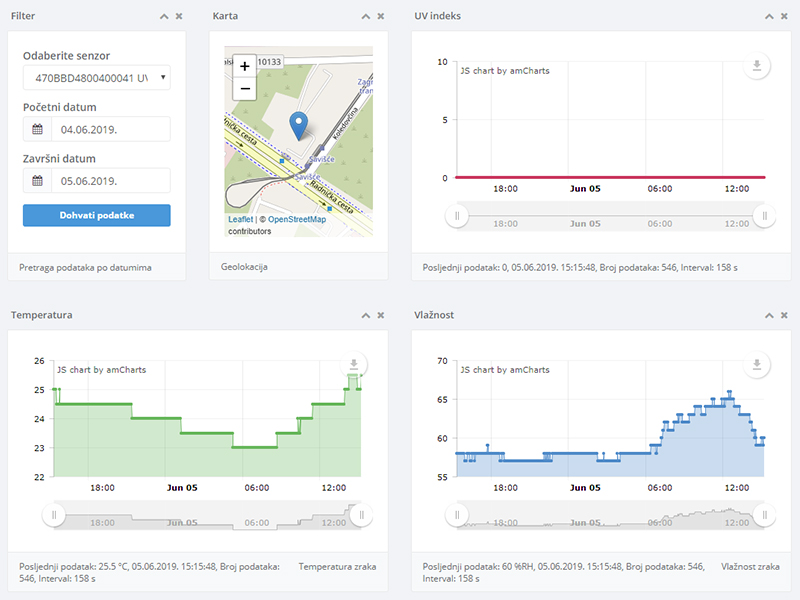The width and height of the screenshot is (800, 600).
Task: Zoom out on the map
Action: point(245,88)
